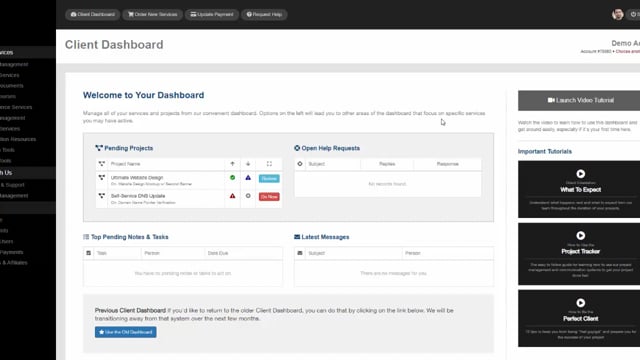Image resolution: width=640 pixels, height=360 pixels.
Task: Click Response column header
Action: 447,164
